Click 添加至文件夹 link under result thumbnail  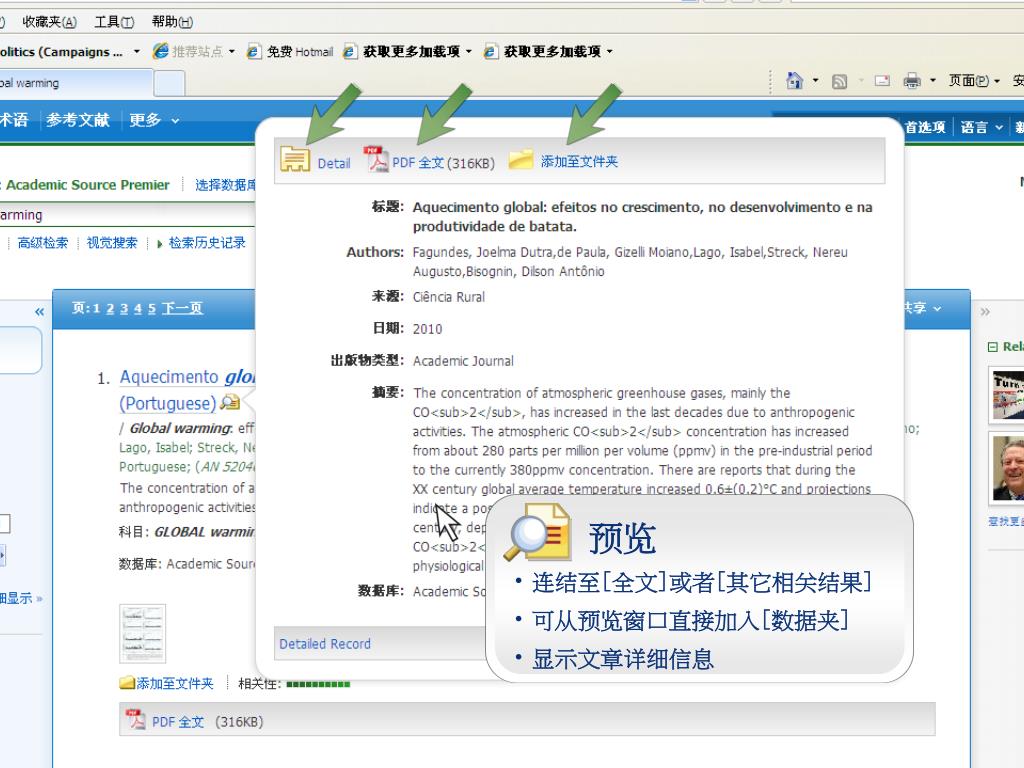pyautogui.click(x=174, y=683)
